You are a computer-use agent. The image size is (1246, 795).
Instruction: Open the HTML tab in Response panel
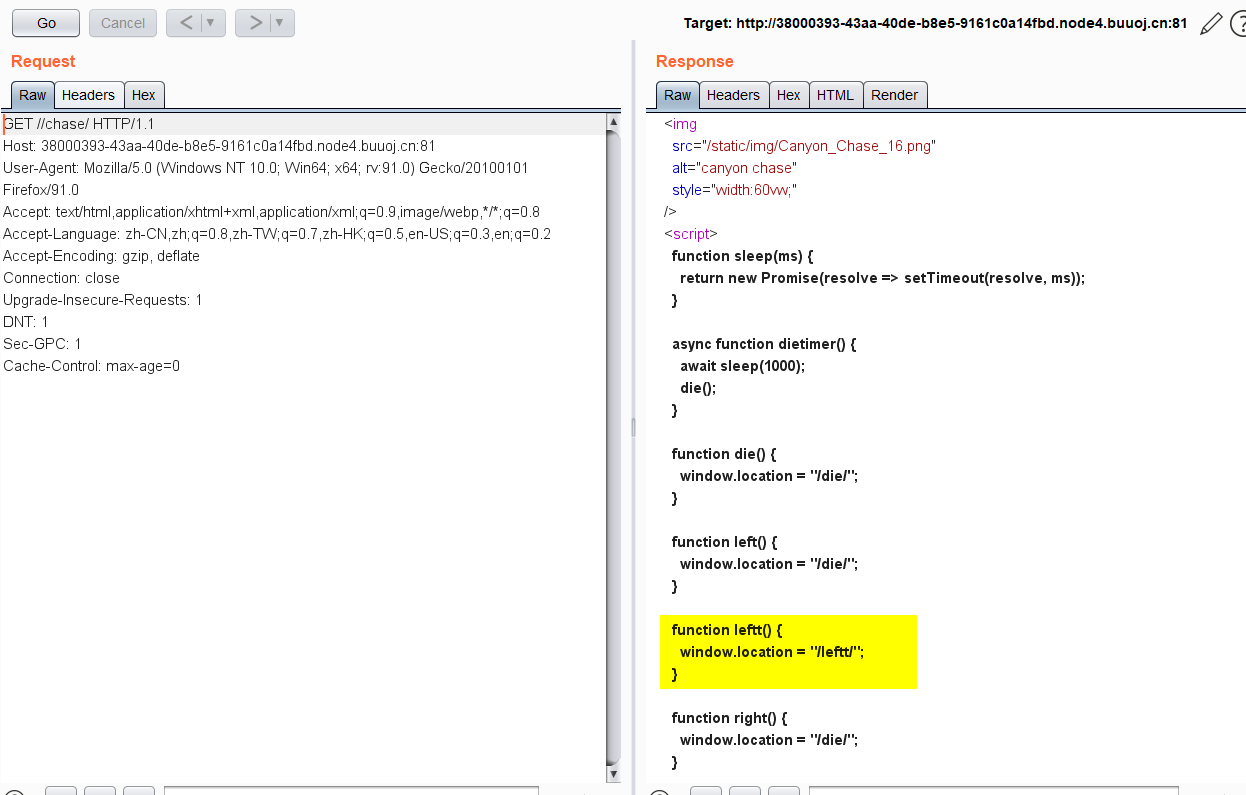[x=835, y=95]
